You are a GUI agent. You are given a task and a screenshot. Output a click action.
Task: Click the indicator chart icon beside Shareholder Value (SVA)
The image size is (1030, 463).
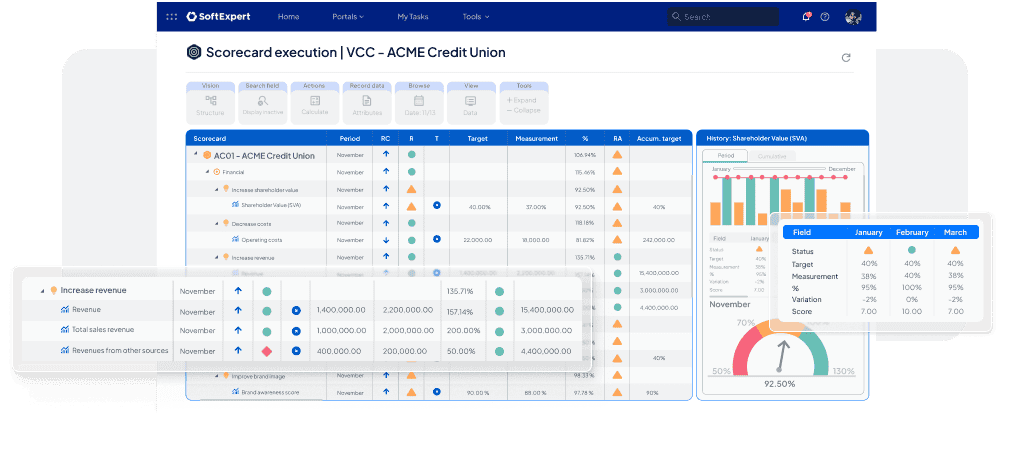click(235, 205)
